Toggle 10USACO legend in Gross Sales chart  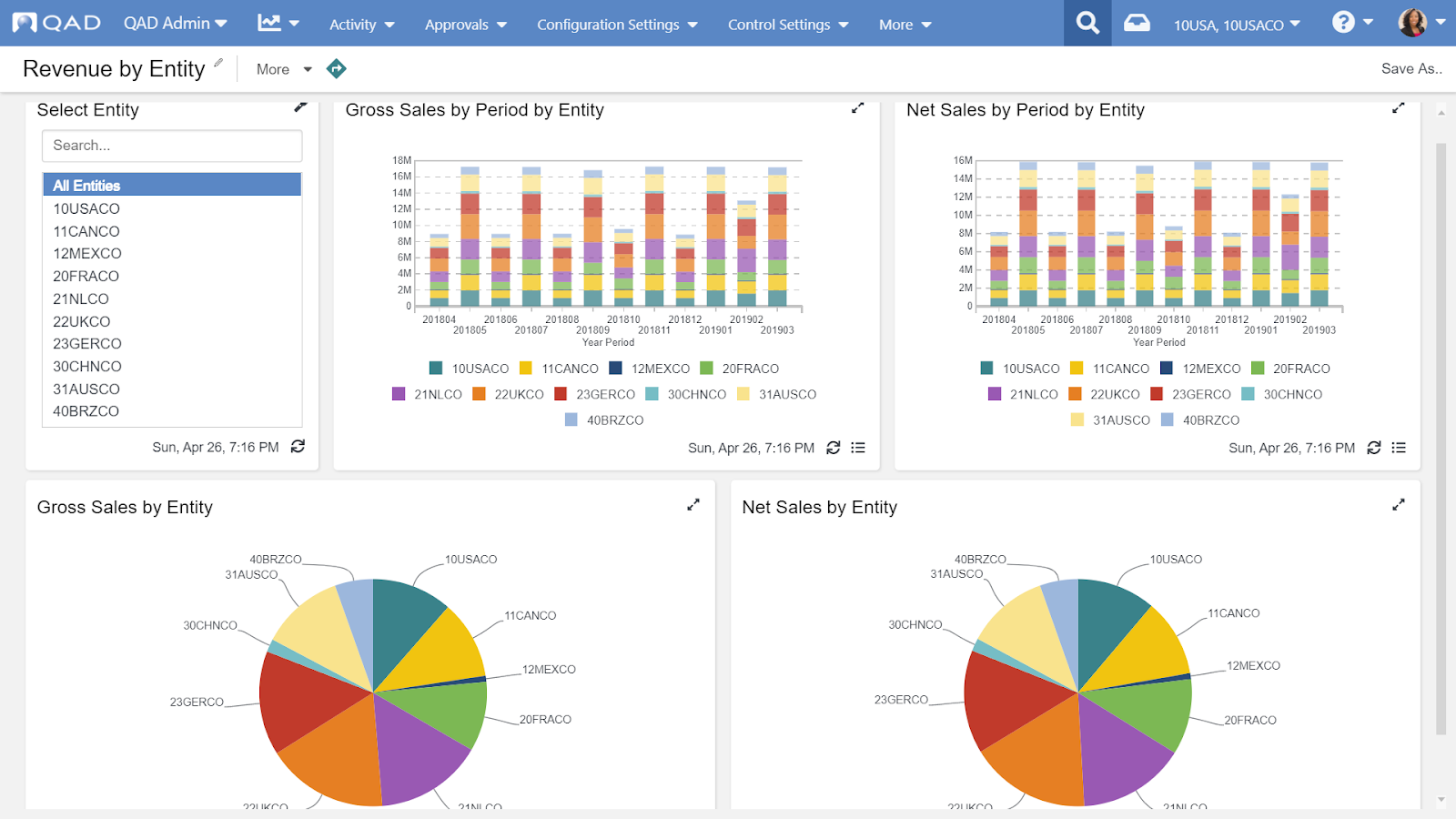[x=470, y=369]
